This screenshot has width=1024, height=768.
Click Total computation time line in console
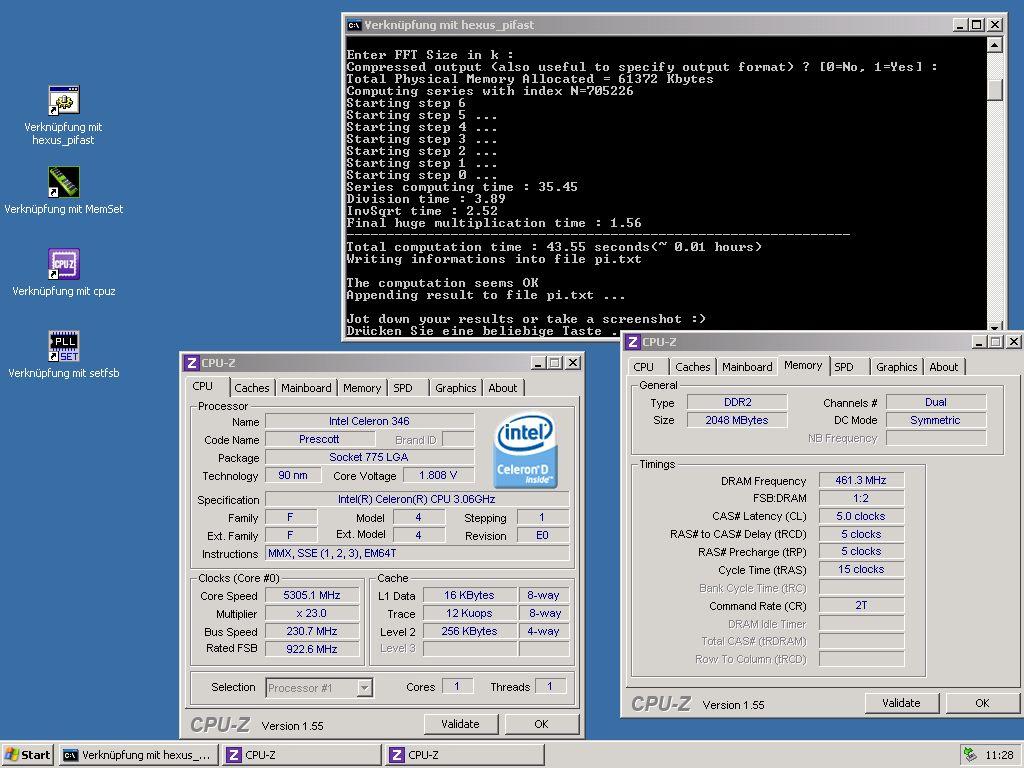tap(554, 247)
